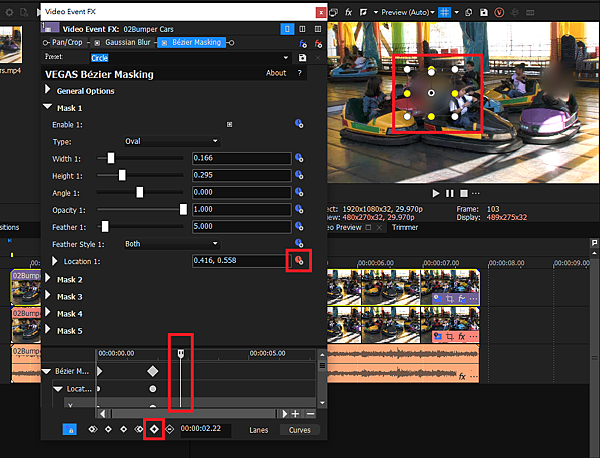Toggle the overlay grid icon in preview
The width and height of the screenshot is (600, 458).
point(445,12)
